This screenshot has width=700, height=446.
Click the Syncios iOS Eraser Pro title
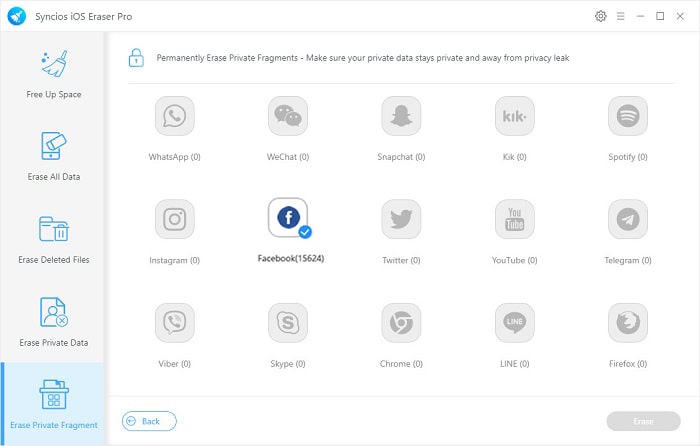83,17
